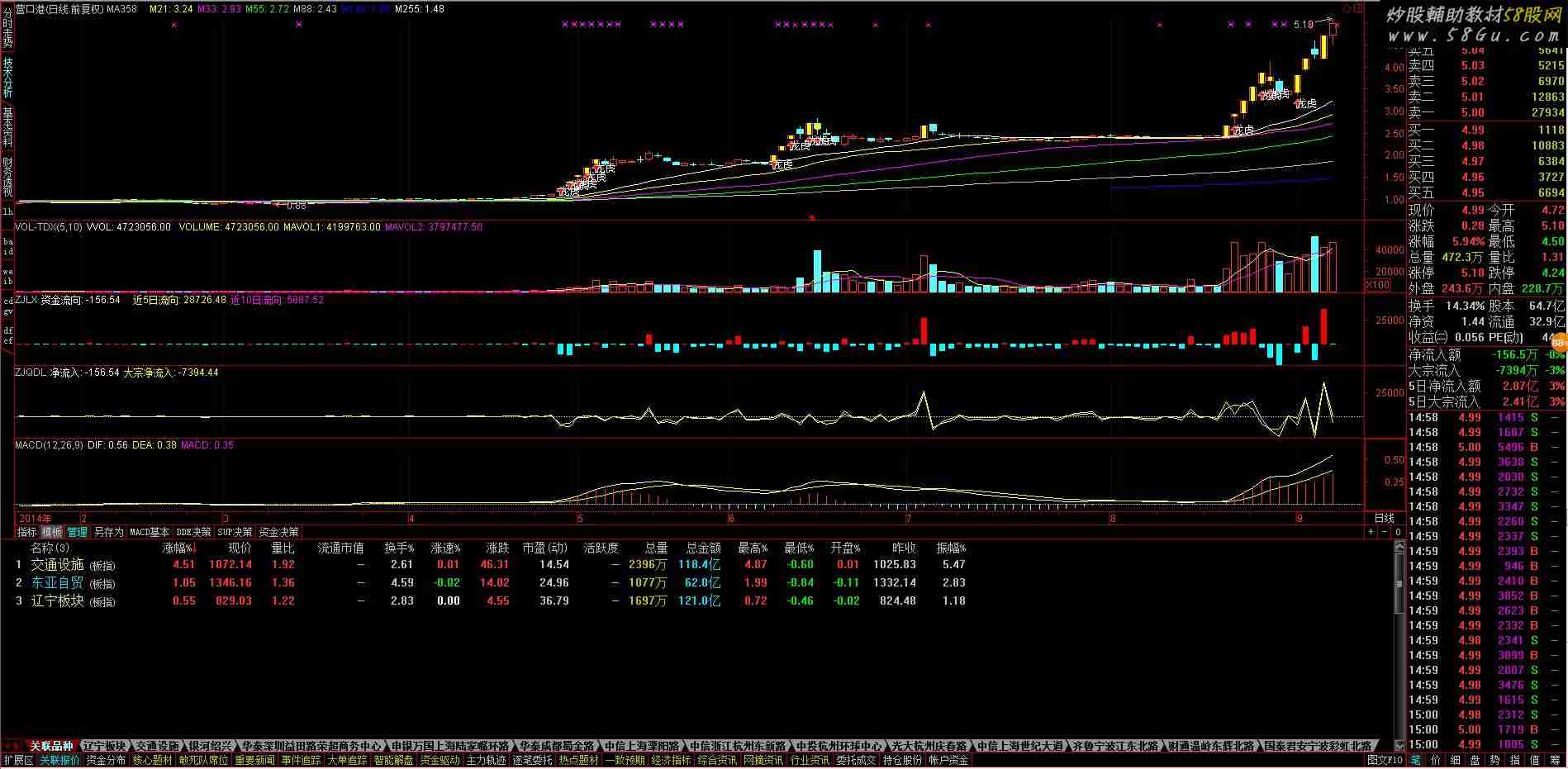
Task: Sort by the 总金额 column header
Action: [703, 548]
